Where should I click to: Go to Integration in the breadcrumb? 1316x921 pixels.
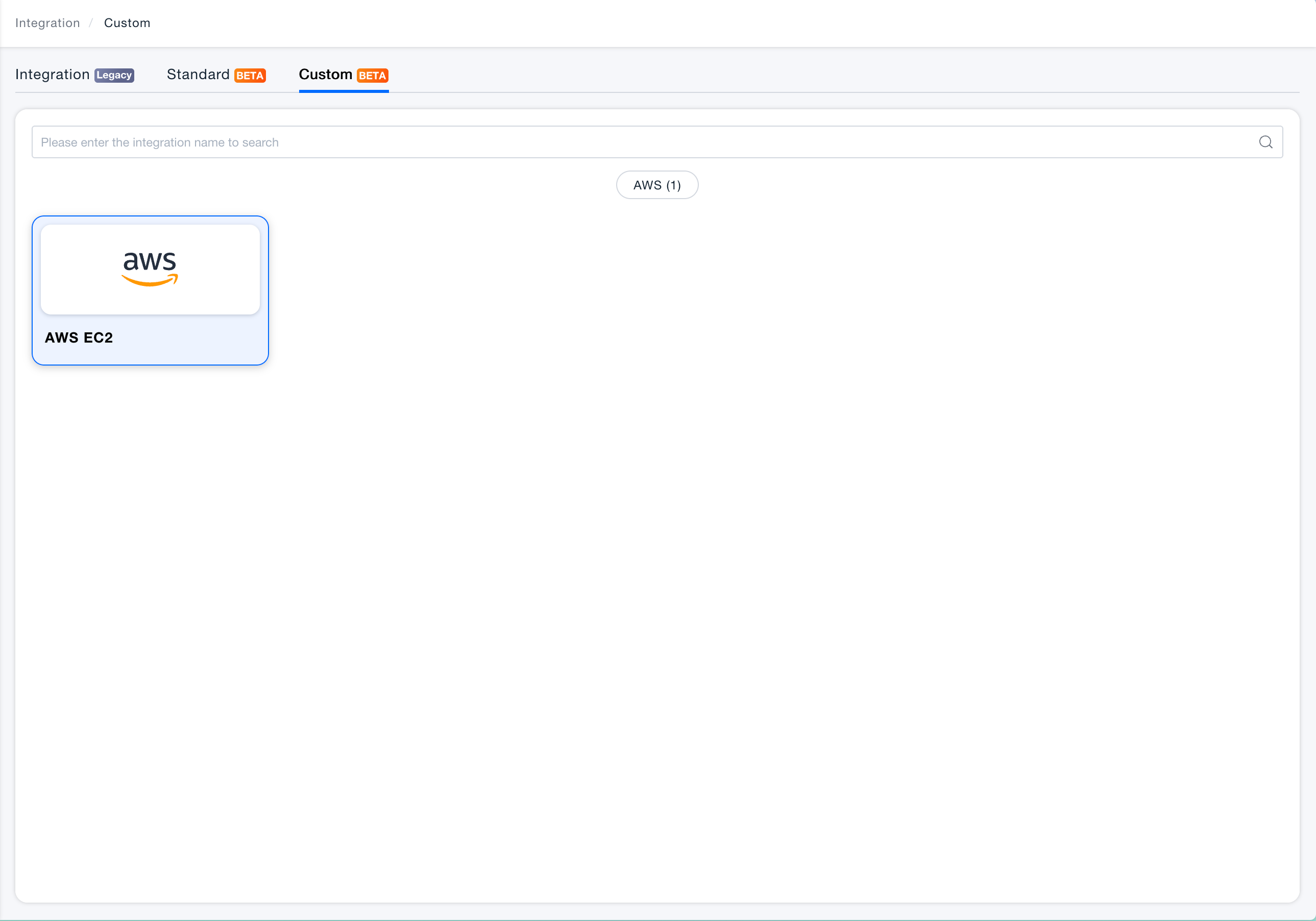[47, 23]
